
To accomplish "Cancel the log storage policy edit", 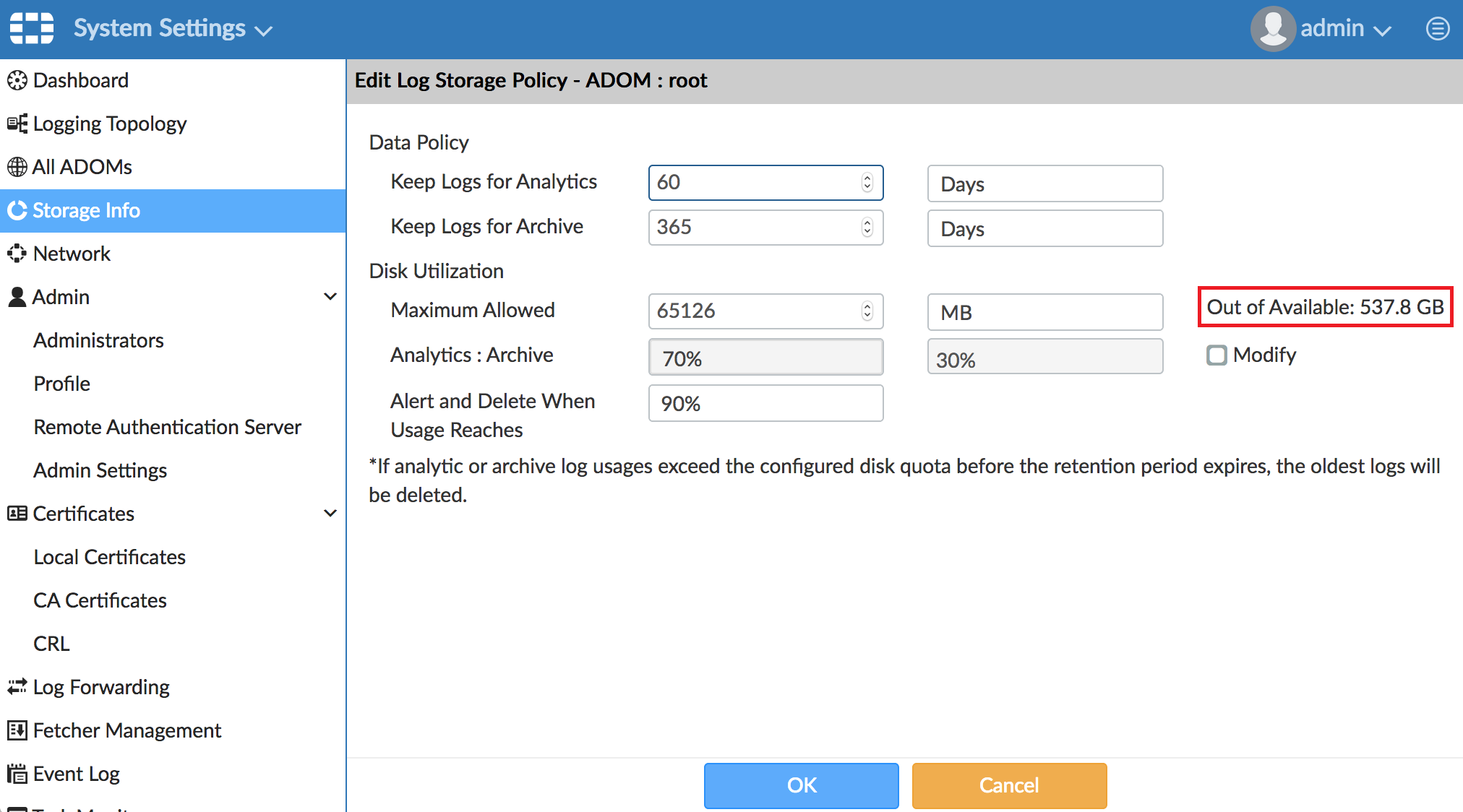I will 1008,785.
